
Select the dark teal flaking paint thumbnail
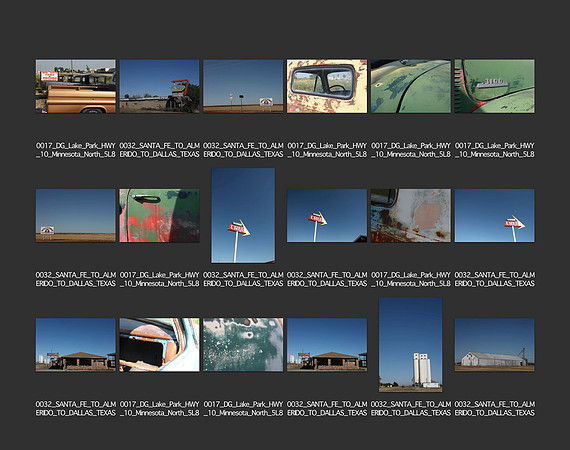coord(243,345)
